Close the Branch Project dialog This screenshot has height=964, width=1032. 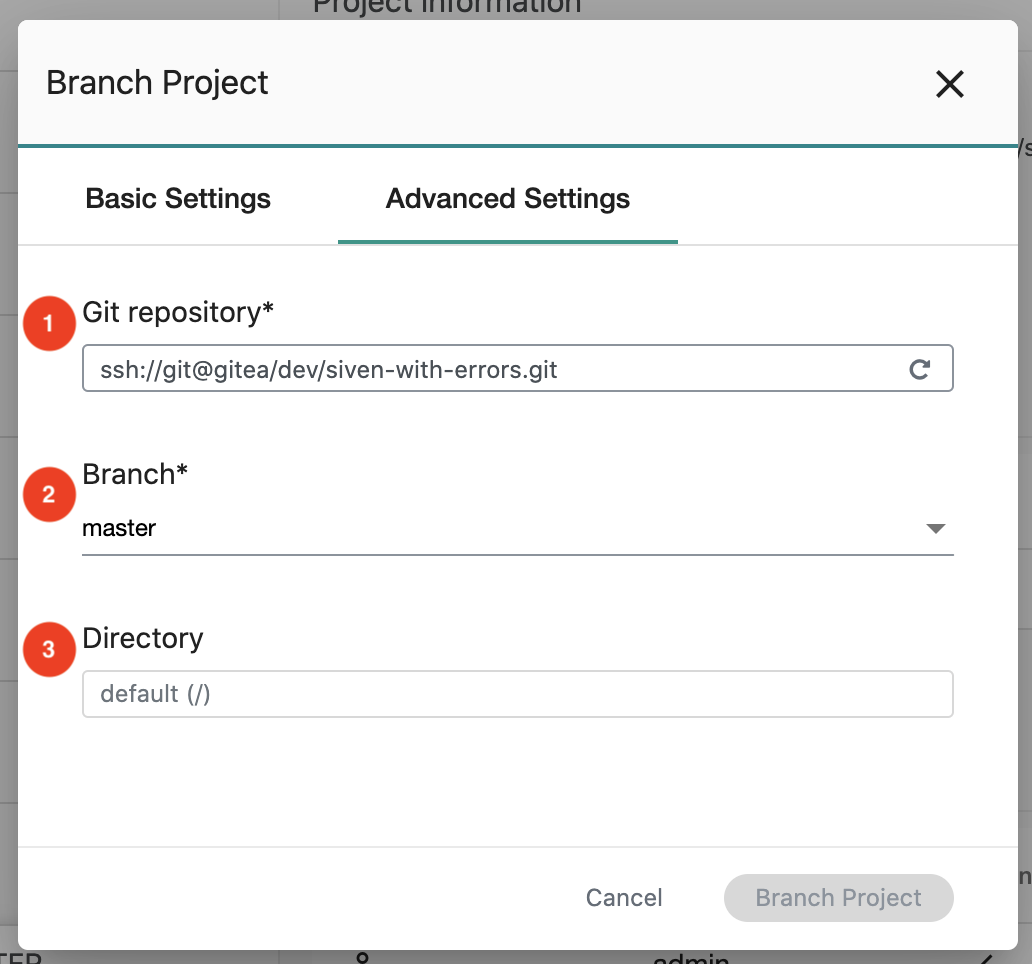click(x=949, y=84)
